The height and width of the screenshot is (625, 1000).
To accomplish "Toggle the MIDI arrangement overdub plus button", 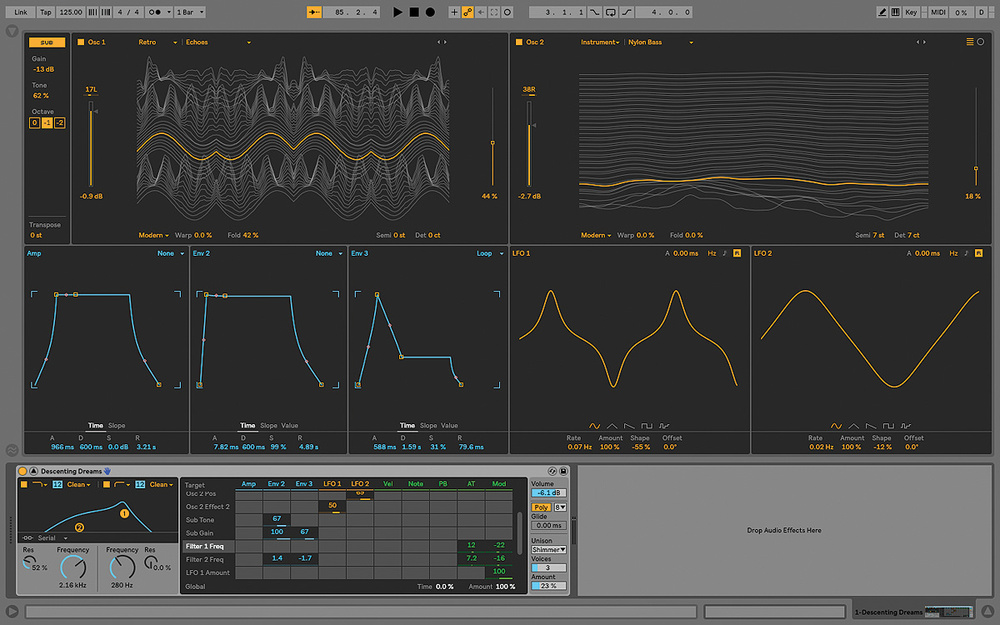I will point(454,12).
